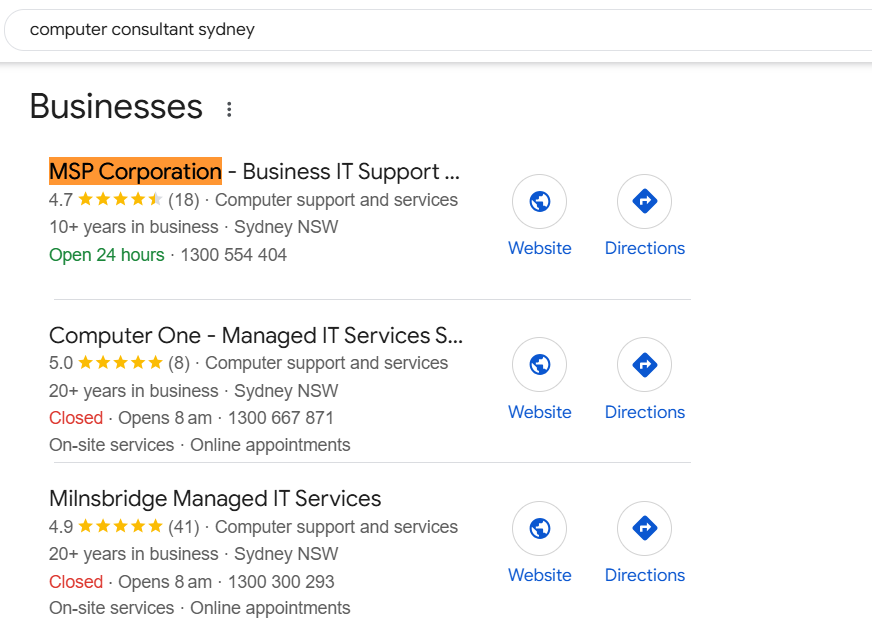872x628 pixels.
Task: Click Directions text under MSP Corporation
Action: click(645, 248)
